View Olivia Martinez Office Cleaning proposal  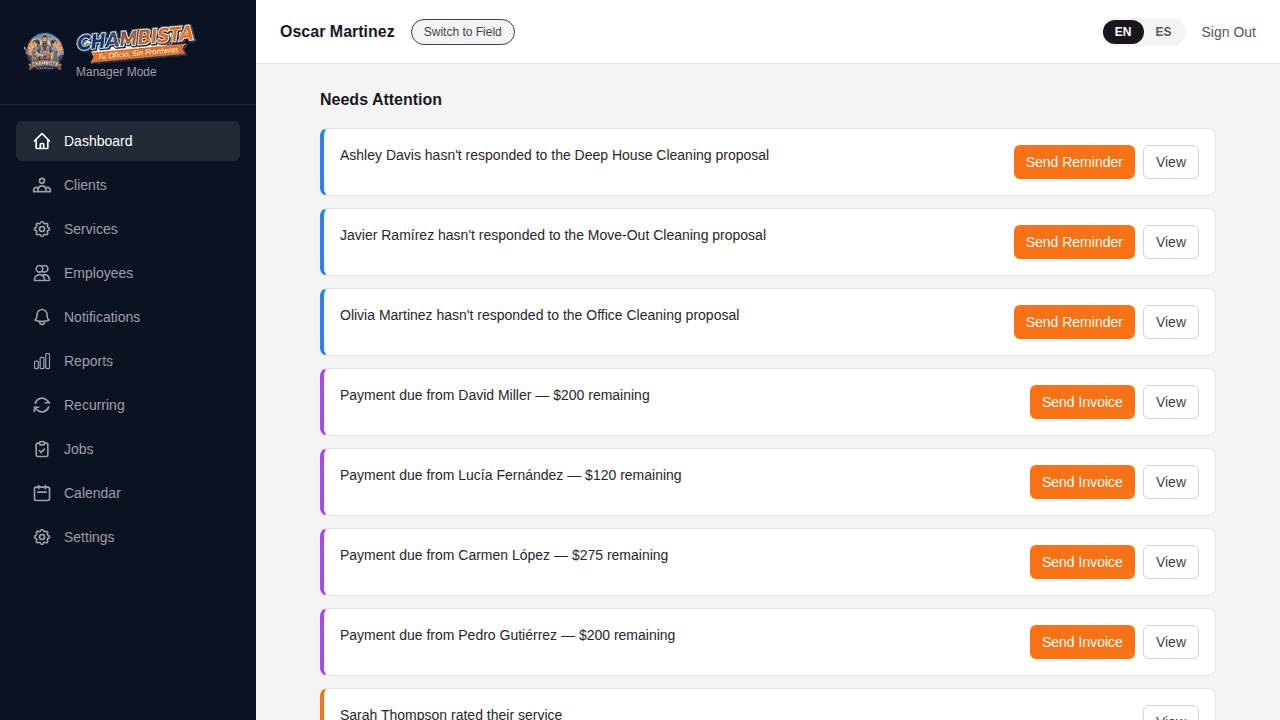click(x=1170, y=322)
